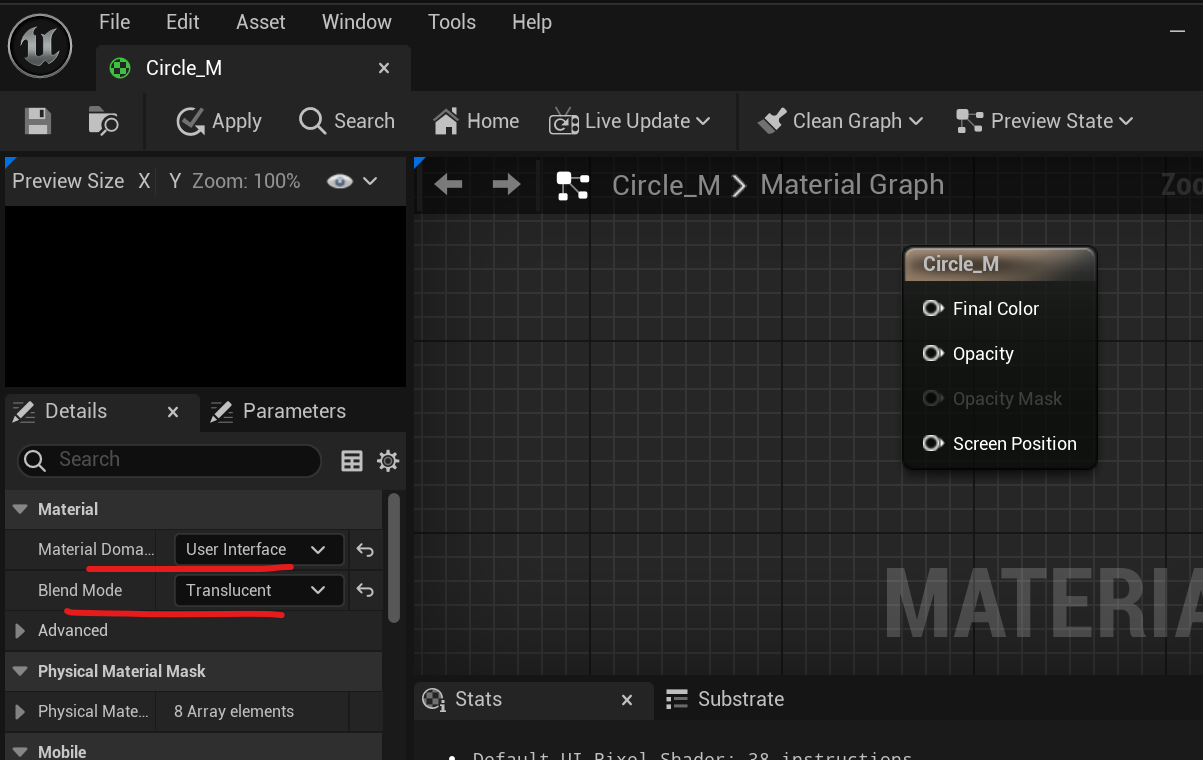Browse to asset in Content Browser icon
This screenshot has height=760, width=1203.
tap(103, 121)
